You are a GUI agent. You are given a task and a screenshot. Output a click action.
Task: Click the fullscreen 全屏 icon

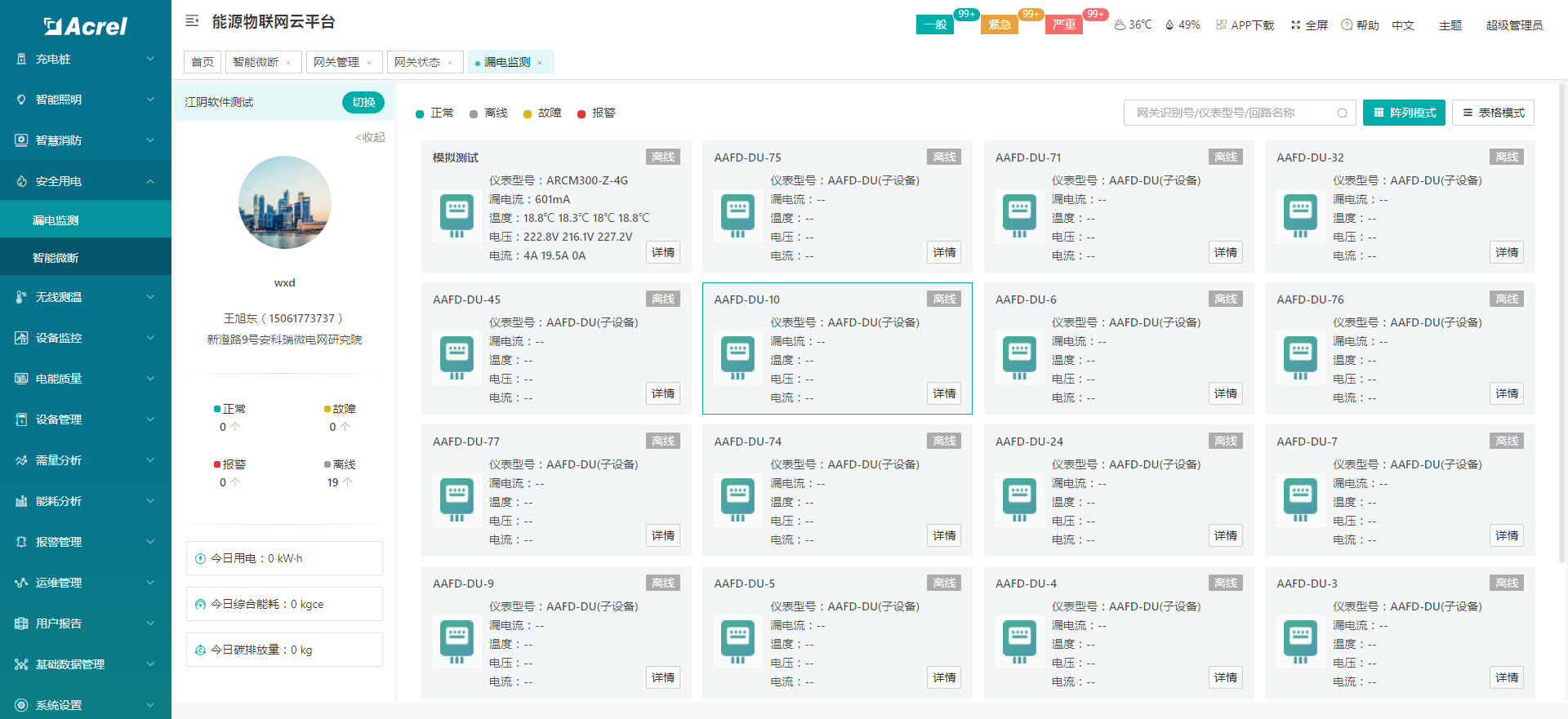pyautogui.click(x=1295, y=25)
